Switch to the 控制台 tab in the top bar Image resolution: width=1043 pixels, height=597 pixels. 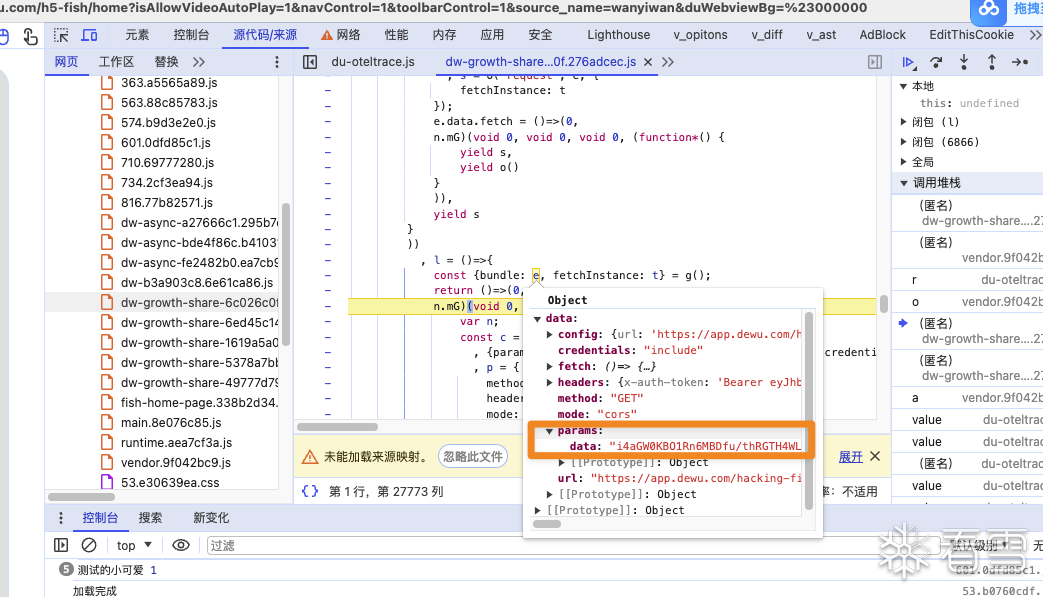tap(191, 35)
